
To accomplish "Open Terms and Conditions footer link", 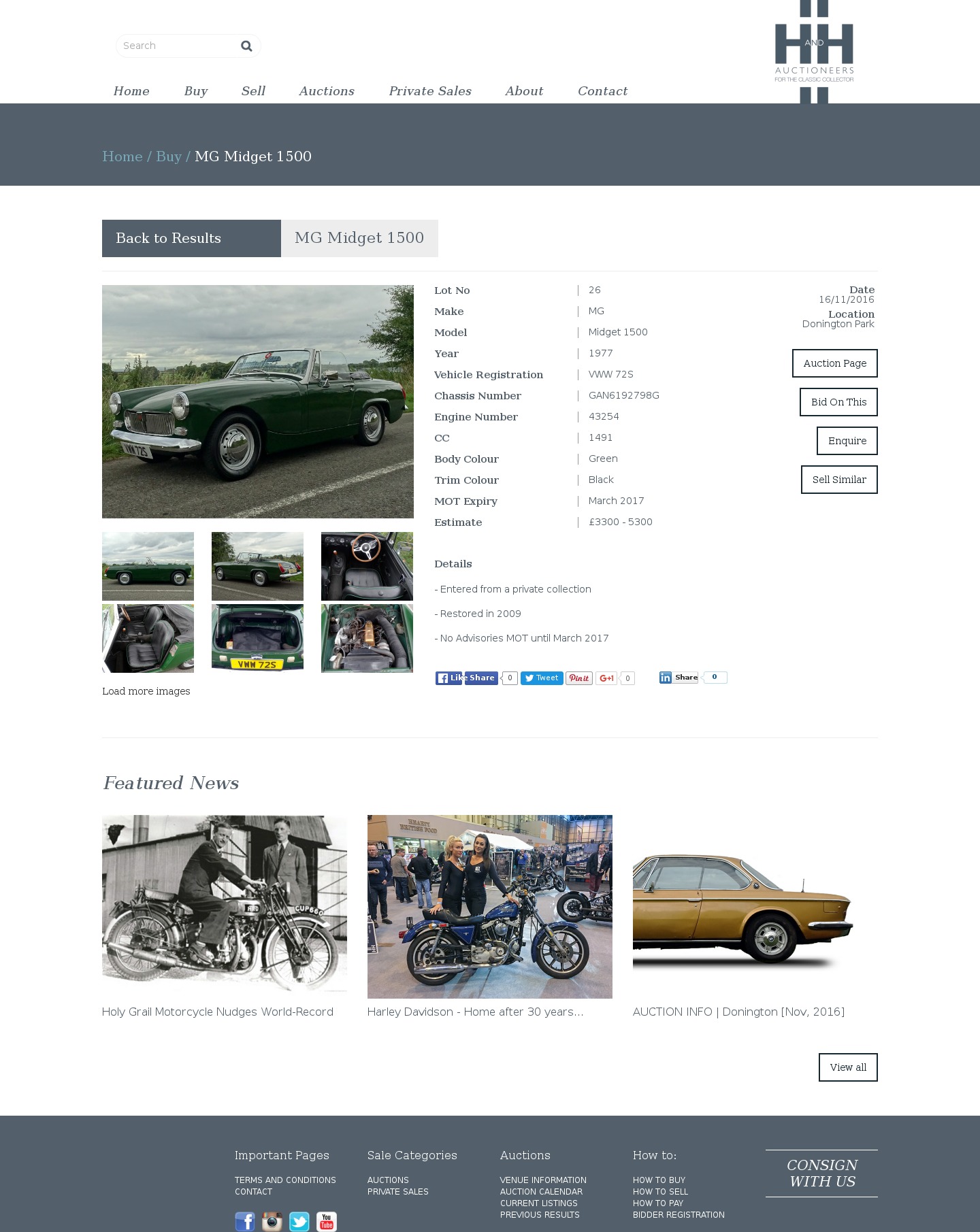I will pos(285,1180).
